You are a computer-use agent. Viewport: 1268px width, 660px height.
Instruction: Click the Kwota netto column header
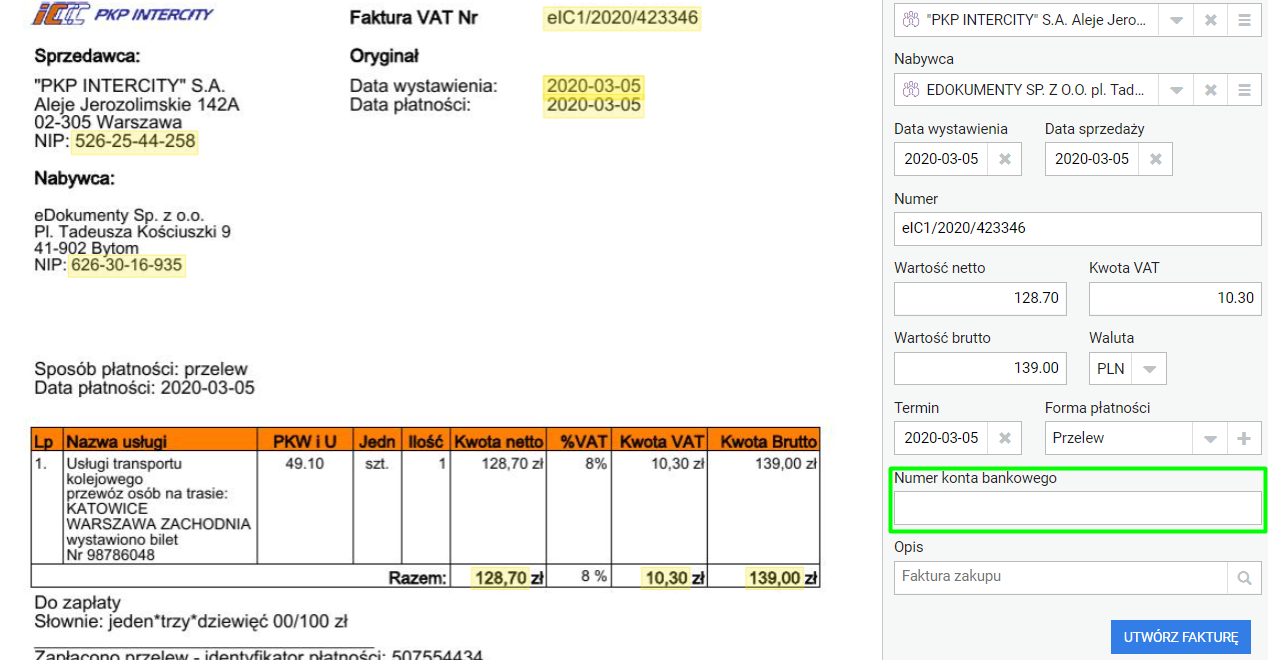[x=499, y=441]
